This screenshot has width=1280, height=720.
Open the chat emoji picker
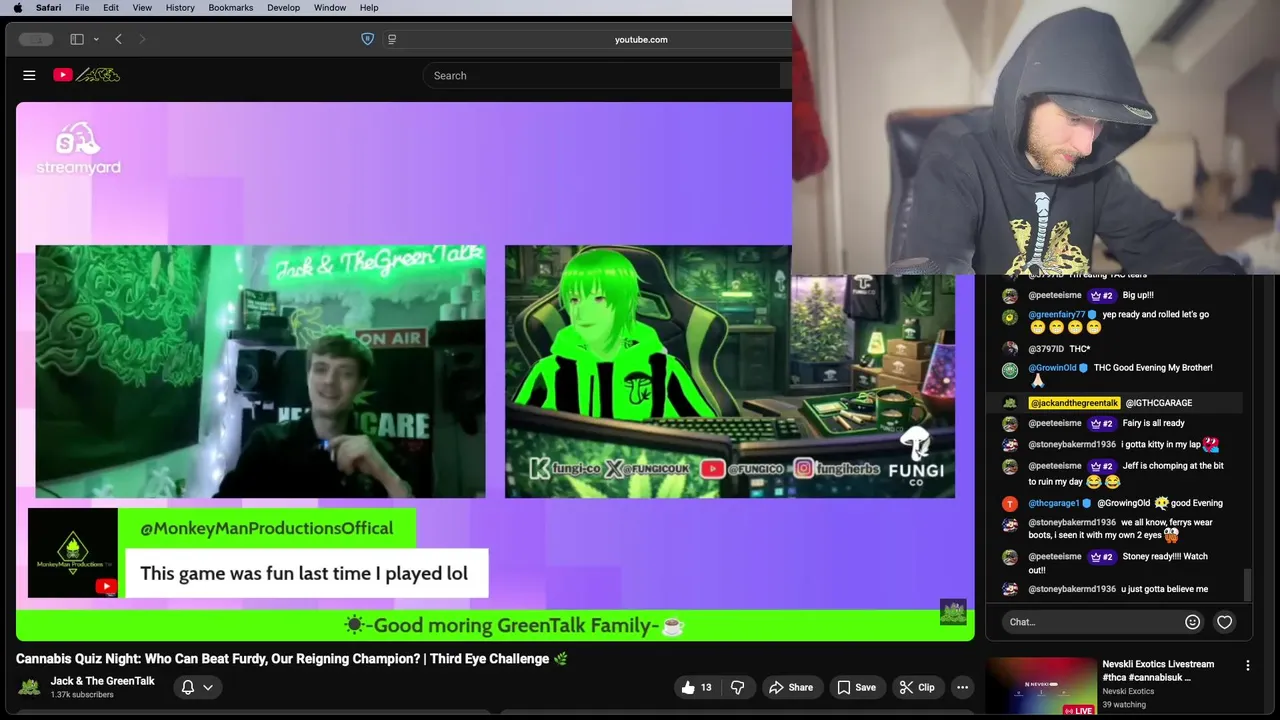[x=1192, y=622]
